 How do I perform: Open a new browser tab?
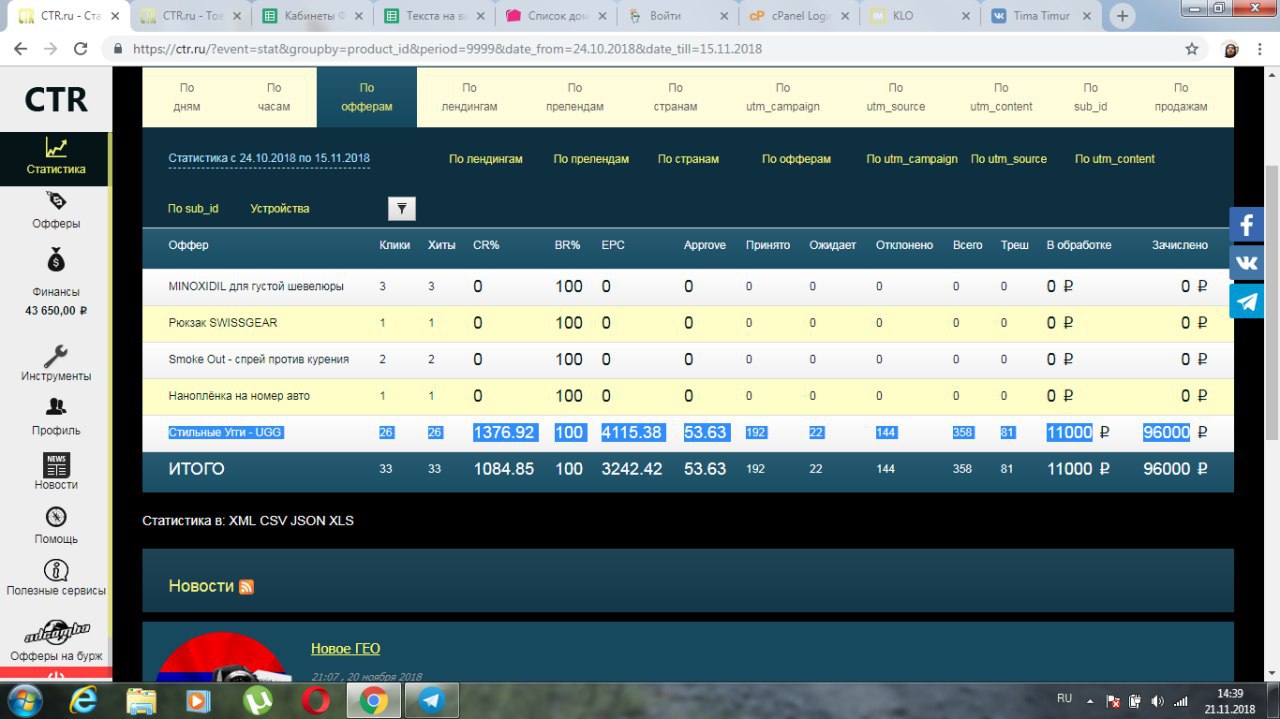(x=1122, y=16)
